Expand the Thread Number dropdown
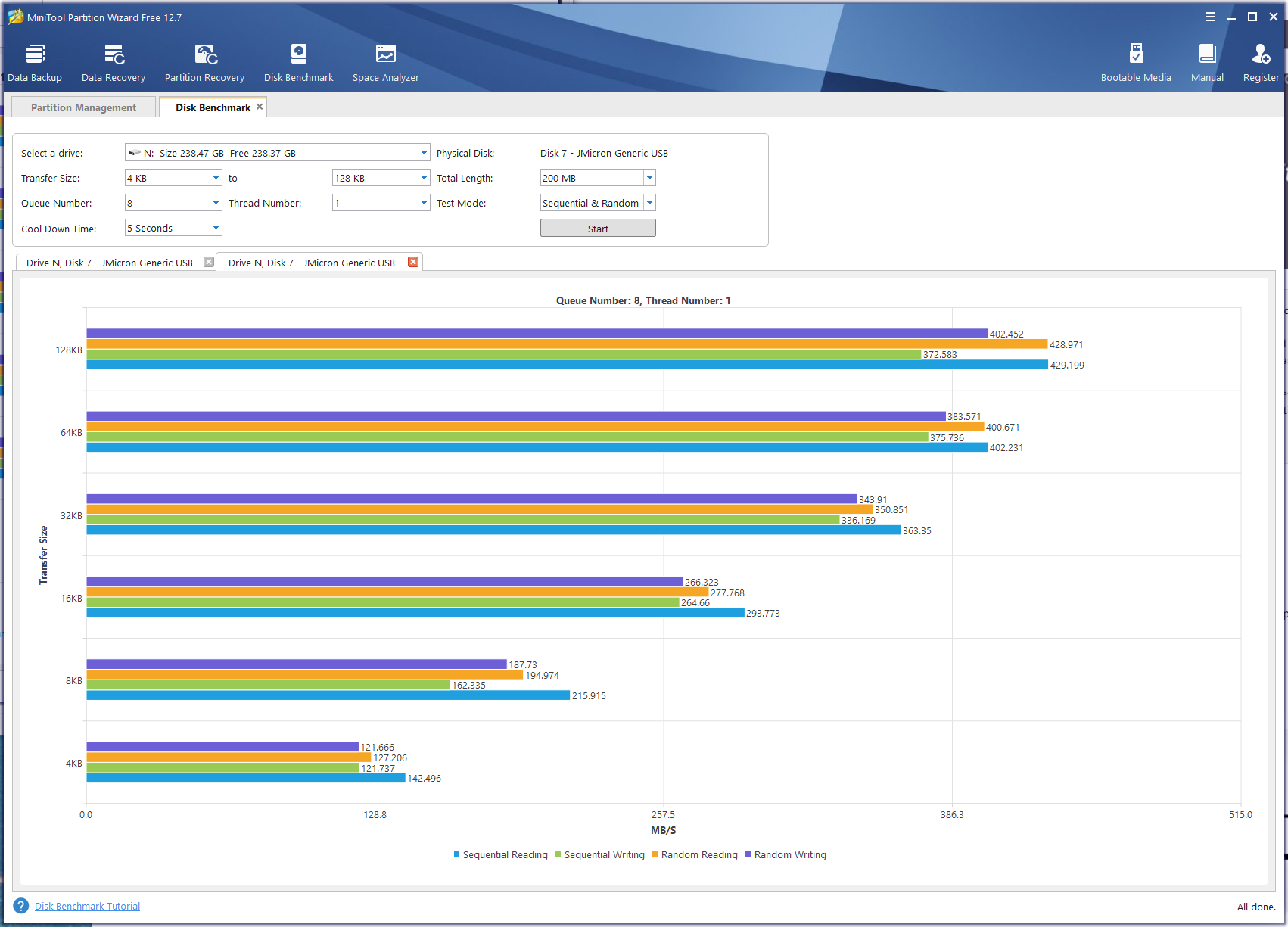This screenshot has height=927, width=1288. (424, 203)
